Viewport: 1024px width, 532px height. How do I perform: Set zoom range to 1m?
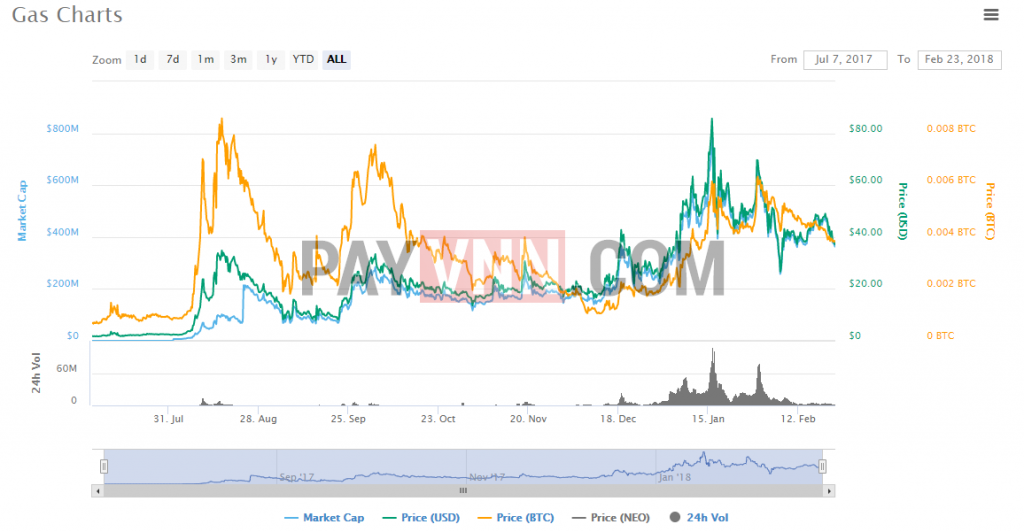click(206, 59)
